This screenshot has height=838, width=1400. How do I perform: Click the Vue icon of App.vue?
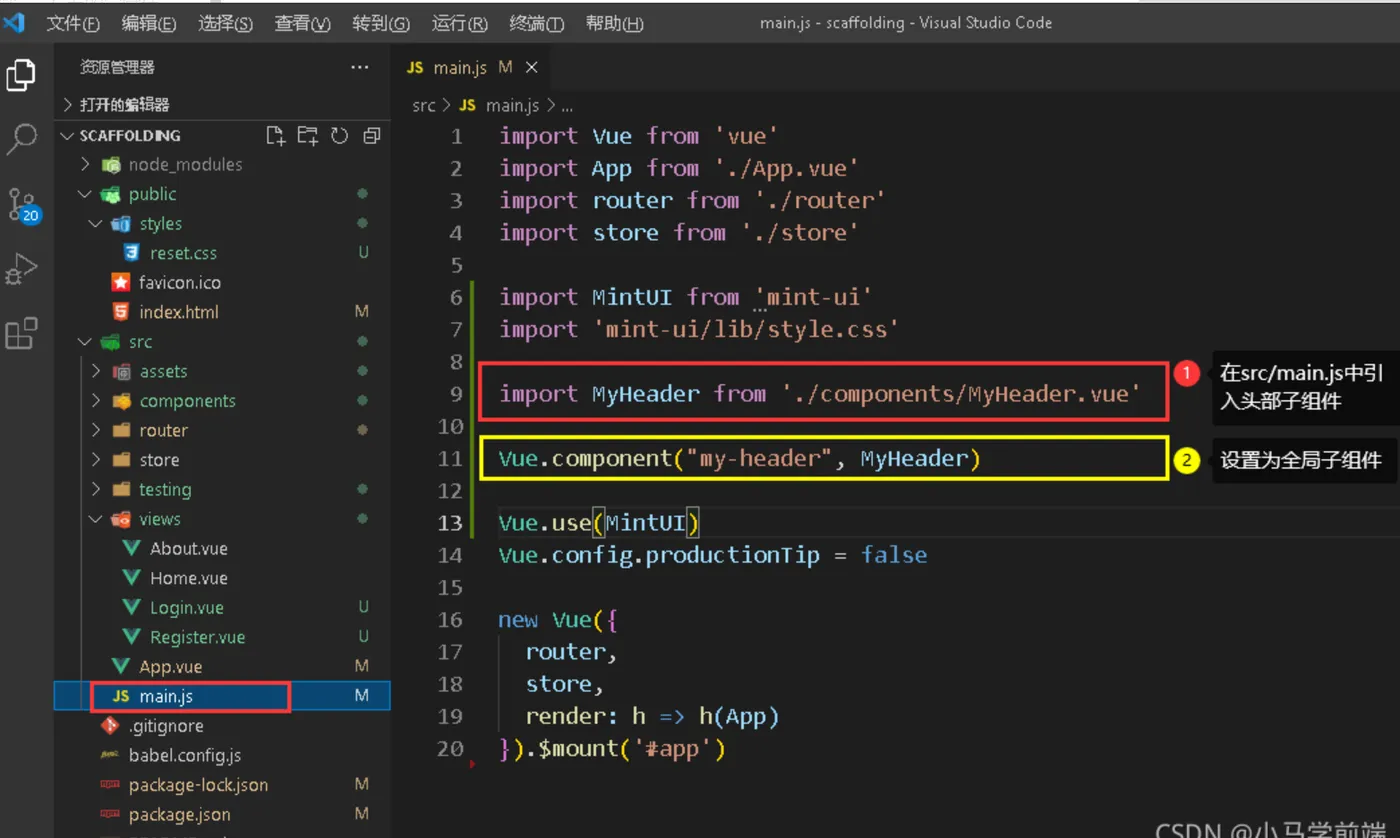point(120,666)
